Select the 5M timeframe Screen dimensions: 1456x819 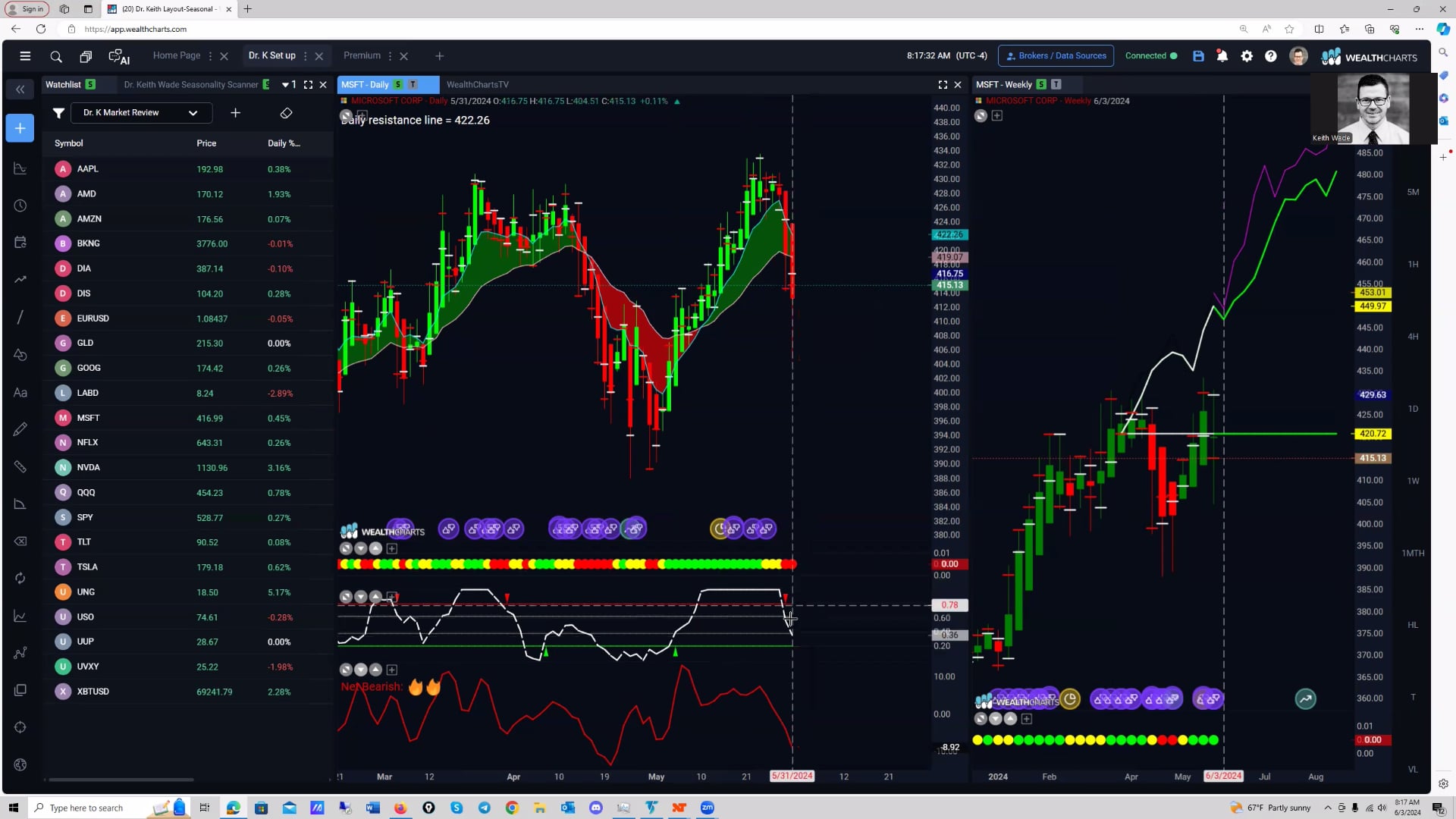1413,192
